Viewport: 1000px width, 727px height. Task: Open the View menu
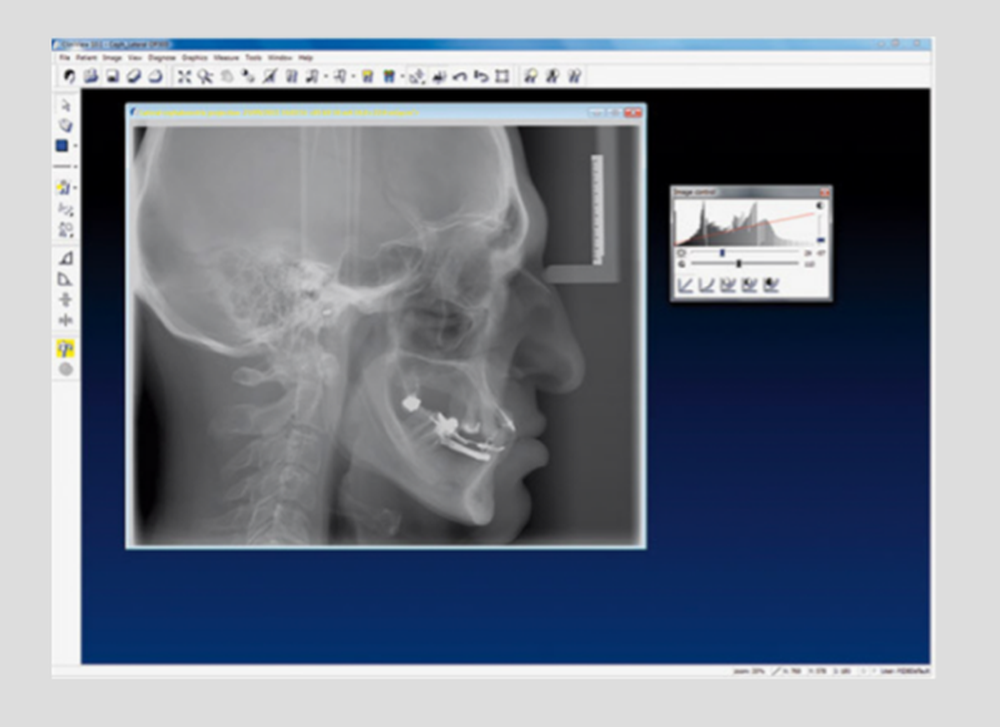tap(135, 58)
